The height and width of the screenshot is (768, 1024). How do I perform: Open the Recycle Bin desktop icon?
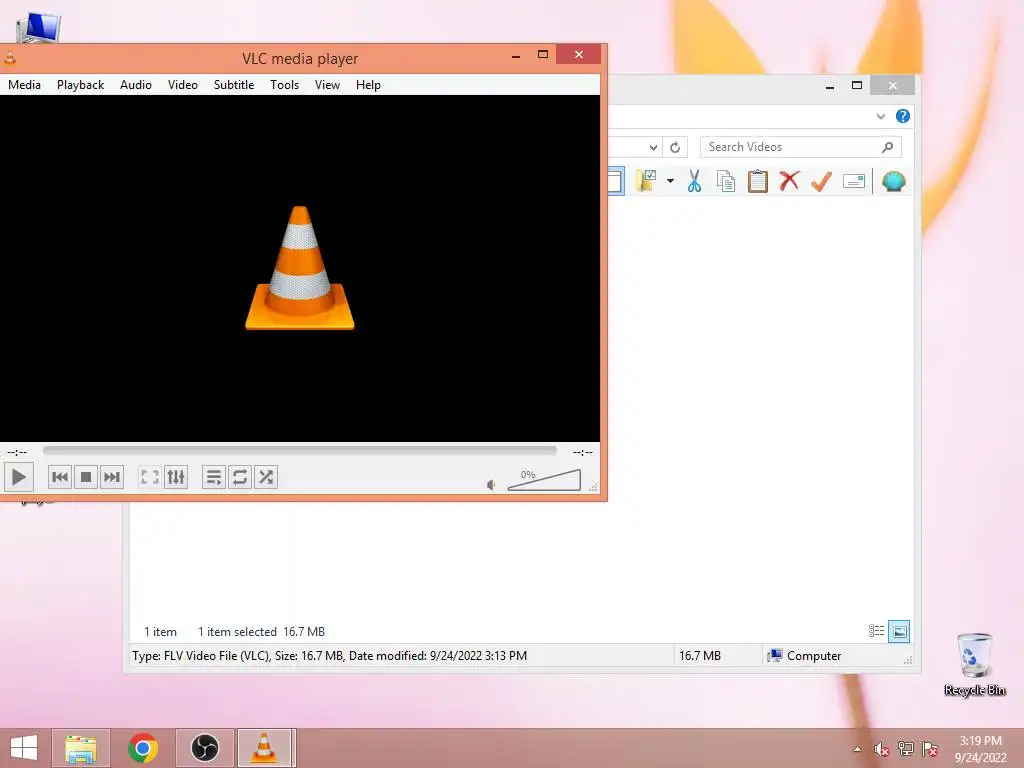point(974,664)
